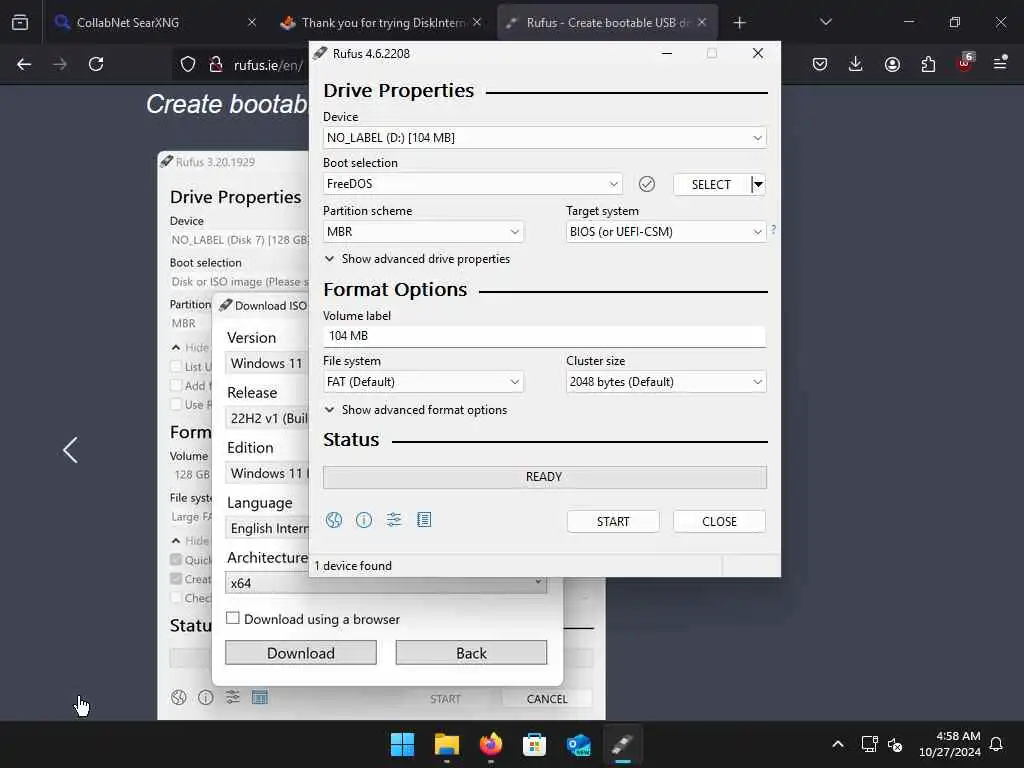The height and width of the screenshot is (768, 1024).
Task: Click the Download button in webpage image
Action: point(301,653)
